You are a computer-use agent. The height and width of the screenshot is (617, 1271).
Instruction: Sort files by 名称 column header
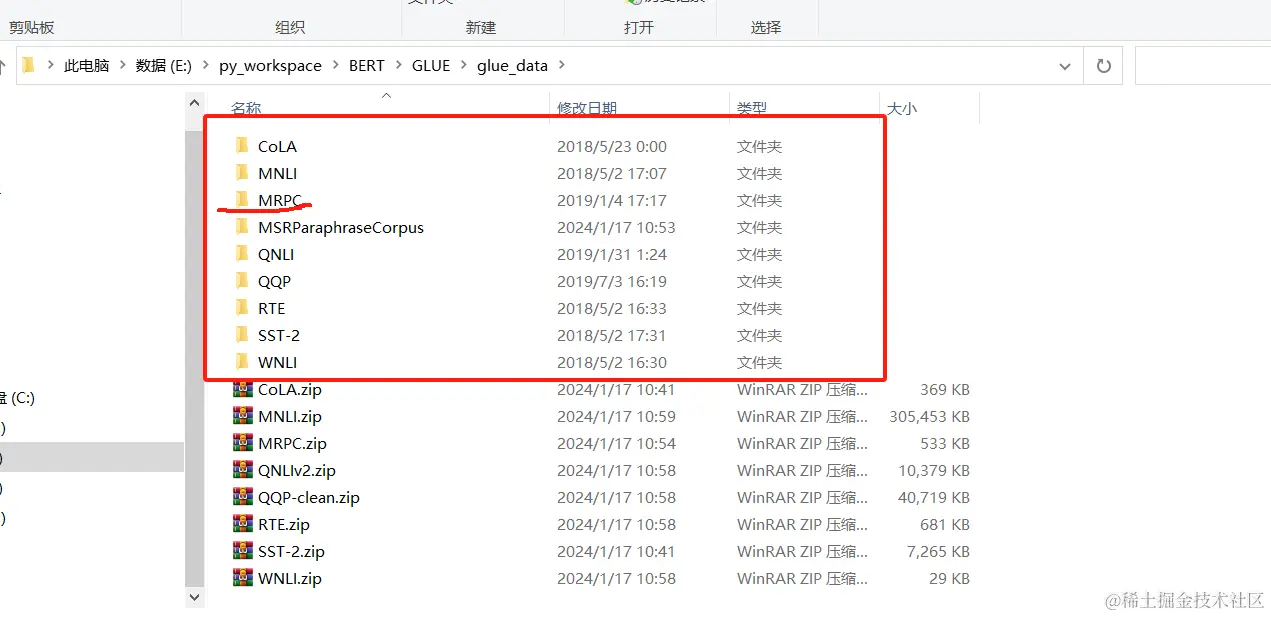246,108
